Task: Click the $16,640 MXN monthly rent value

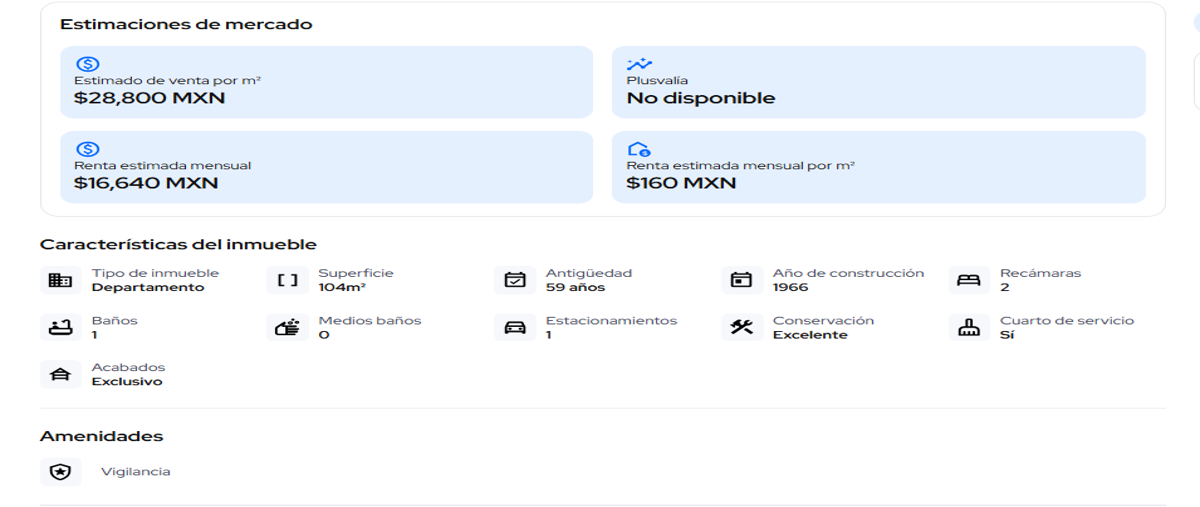Action: [146, 183]
